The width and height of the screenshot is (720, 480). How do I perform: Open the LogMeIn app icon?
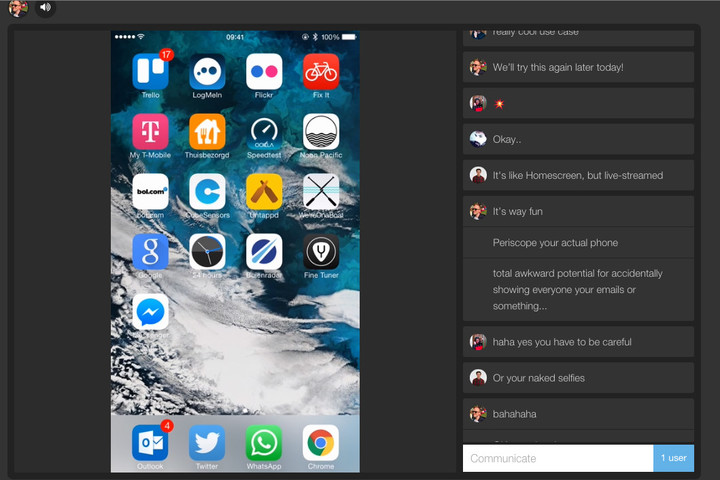(x=207, y=72)
